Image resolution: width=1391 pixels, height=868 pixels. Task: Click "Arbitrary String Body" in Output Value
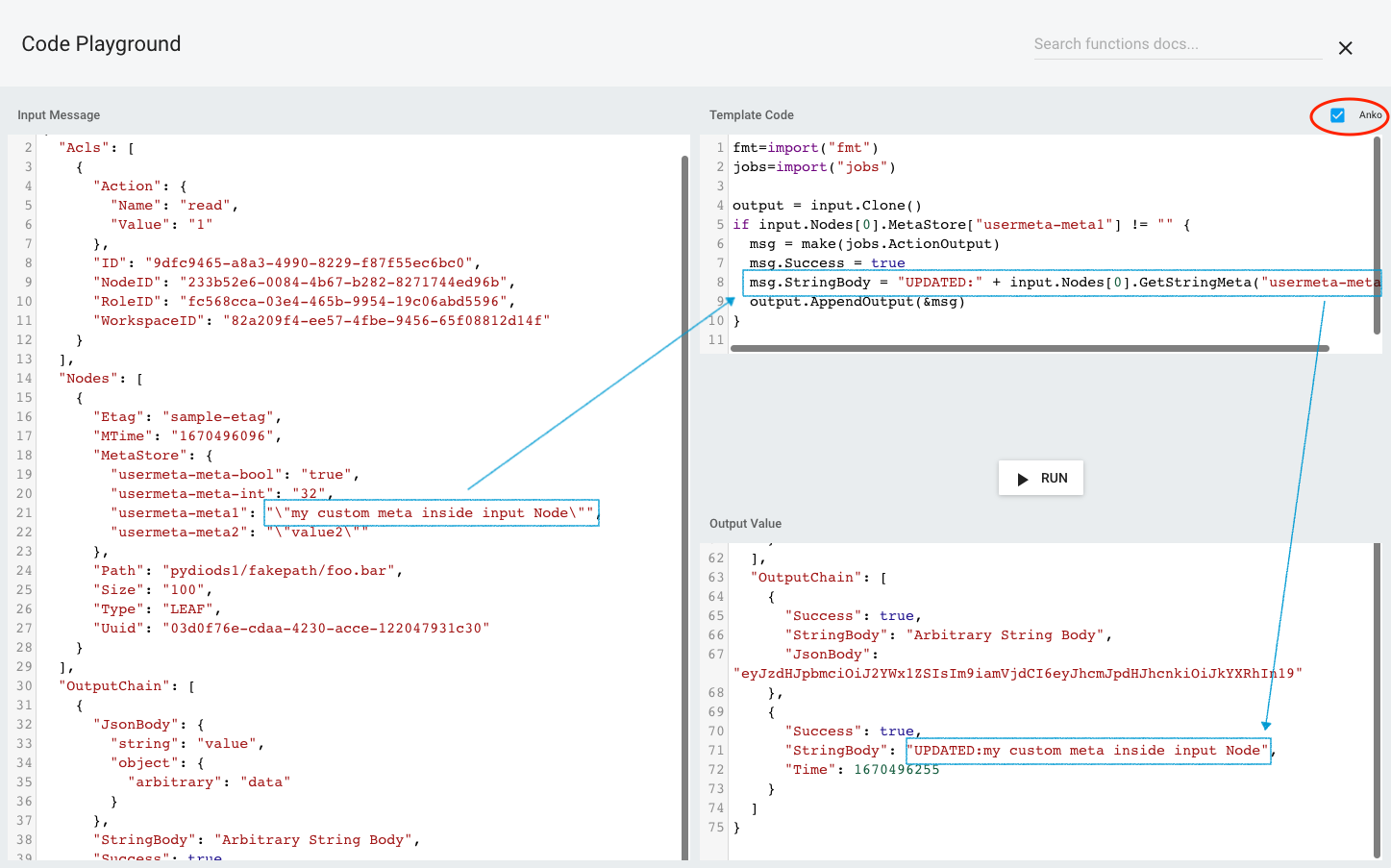pyautogui.click(x=1005, y=635)
